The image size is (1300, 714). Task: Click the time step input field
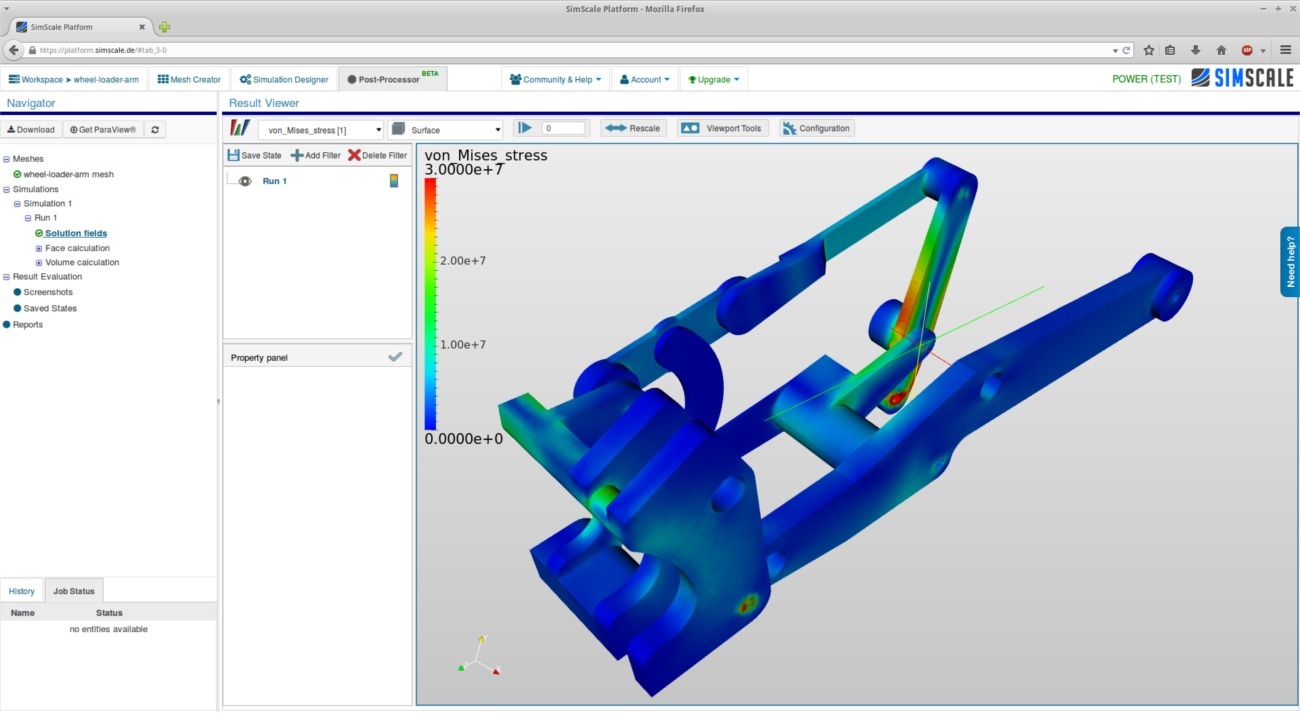coord(564,128)
